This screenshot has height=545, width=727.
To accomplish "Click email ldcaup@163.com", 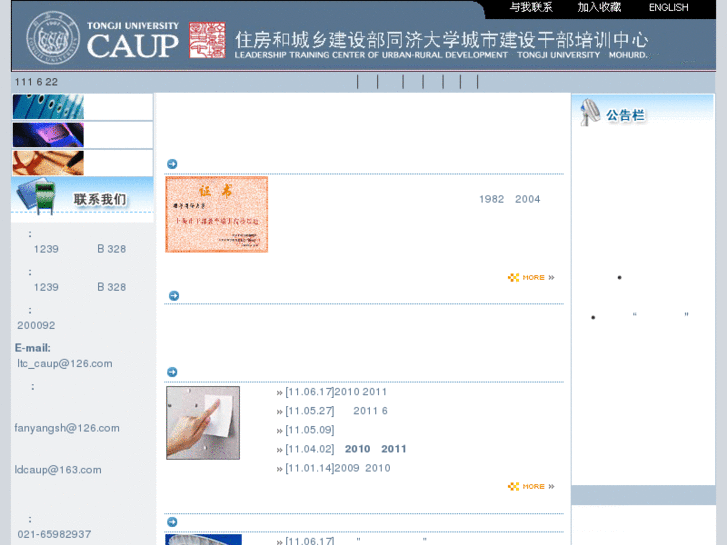I will pos(58,469).
